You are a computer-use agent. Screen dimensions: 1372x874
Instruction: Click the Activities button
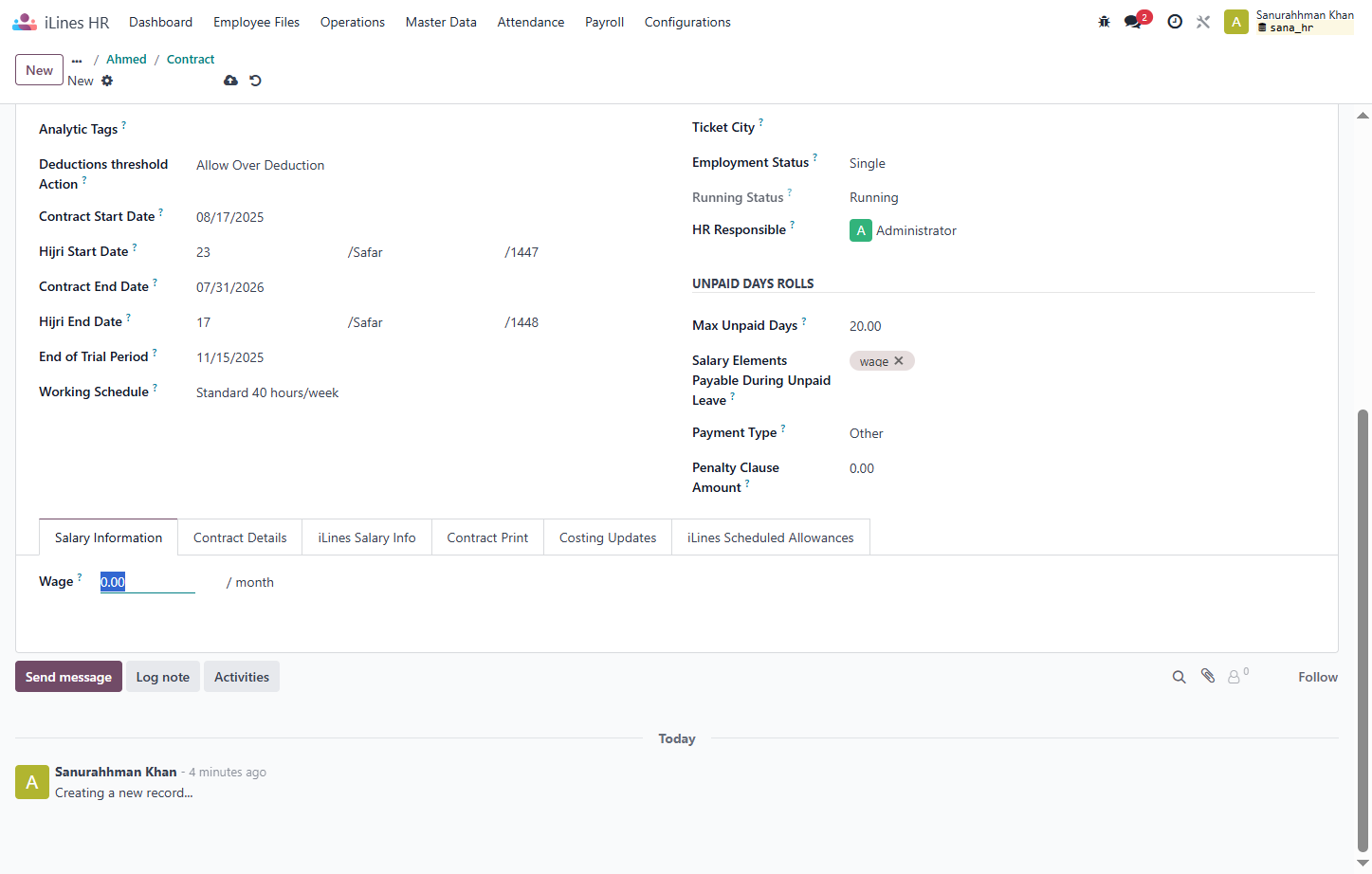pyautogui.click(x=242, y=677)
